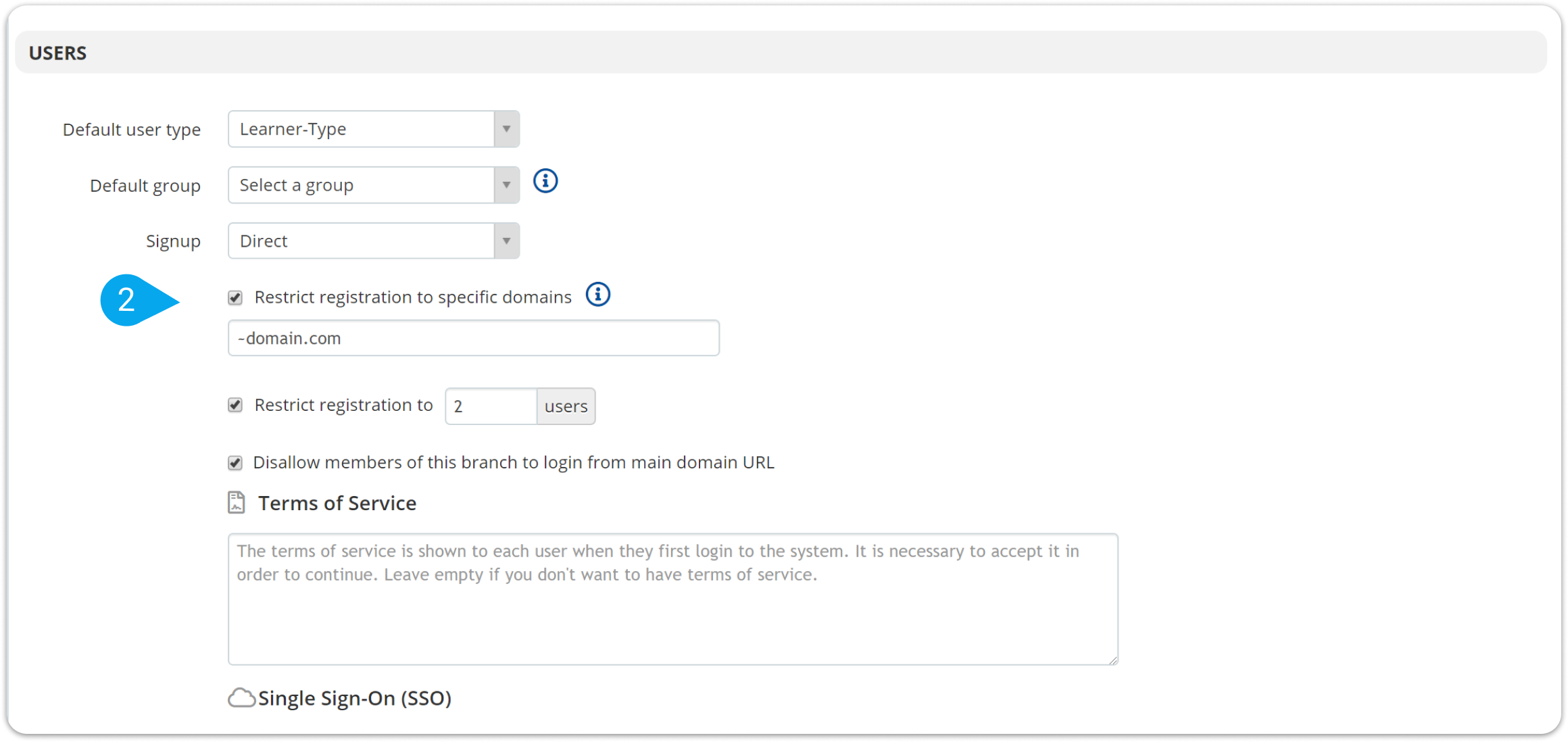The image size is (1568, 742).
Task: Click the Select a group dropdown arrow
Action: pos(506,185)
